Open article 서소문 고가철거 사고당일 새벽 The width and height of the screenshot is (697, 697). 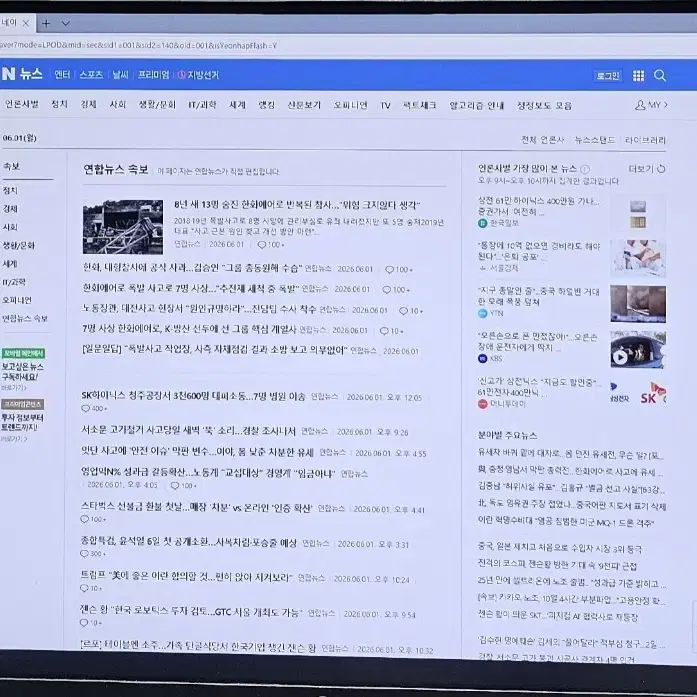pyautogui.click(x=188, y=430)
